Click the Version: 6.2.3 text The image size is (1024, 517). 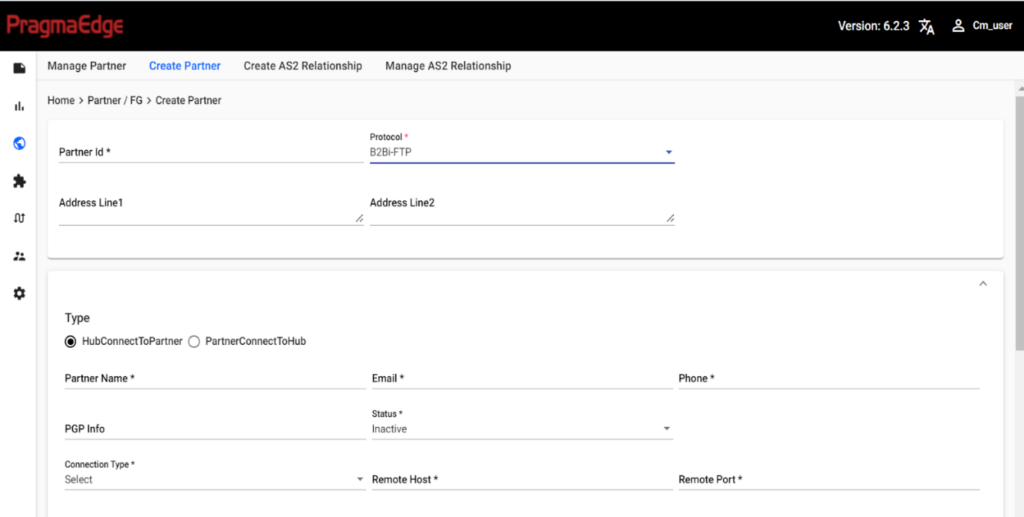pos(874,26)
